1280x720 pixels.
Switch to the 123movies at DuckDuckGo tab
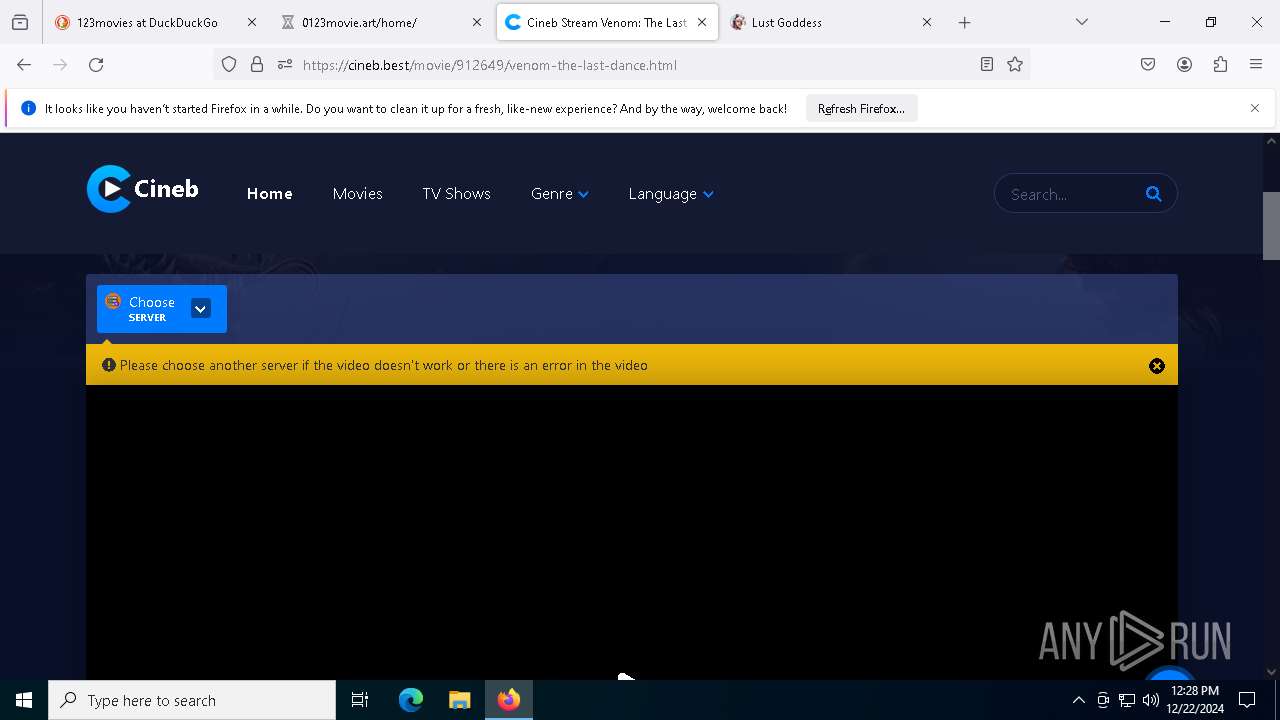click(x=148, y=22)
